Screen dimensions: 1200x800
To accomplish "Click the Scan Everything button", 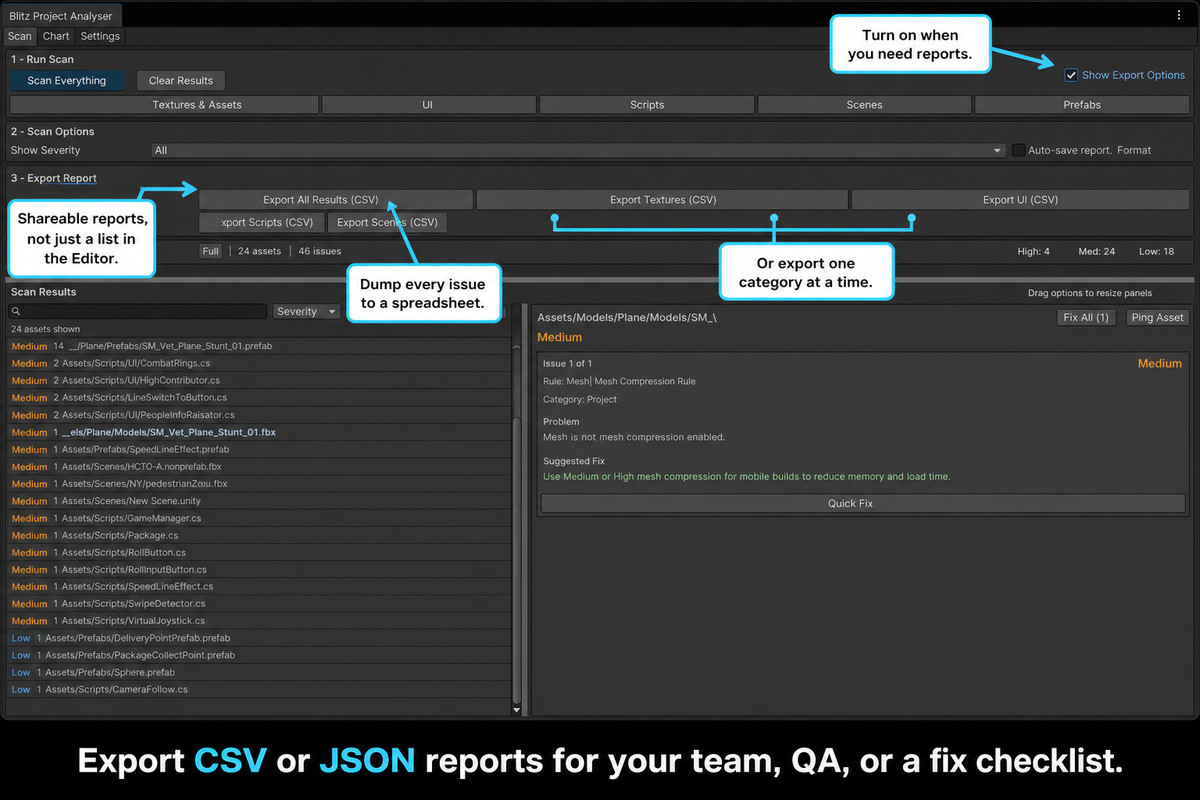I will 67,81.
